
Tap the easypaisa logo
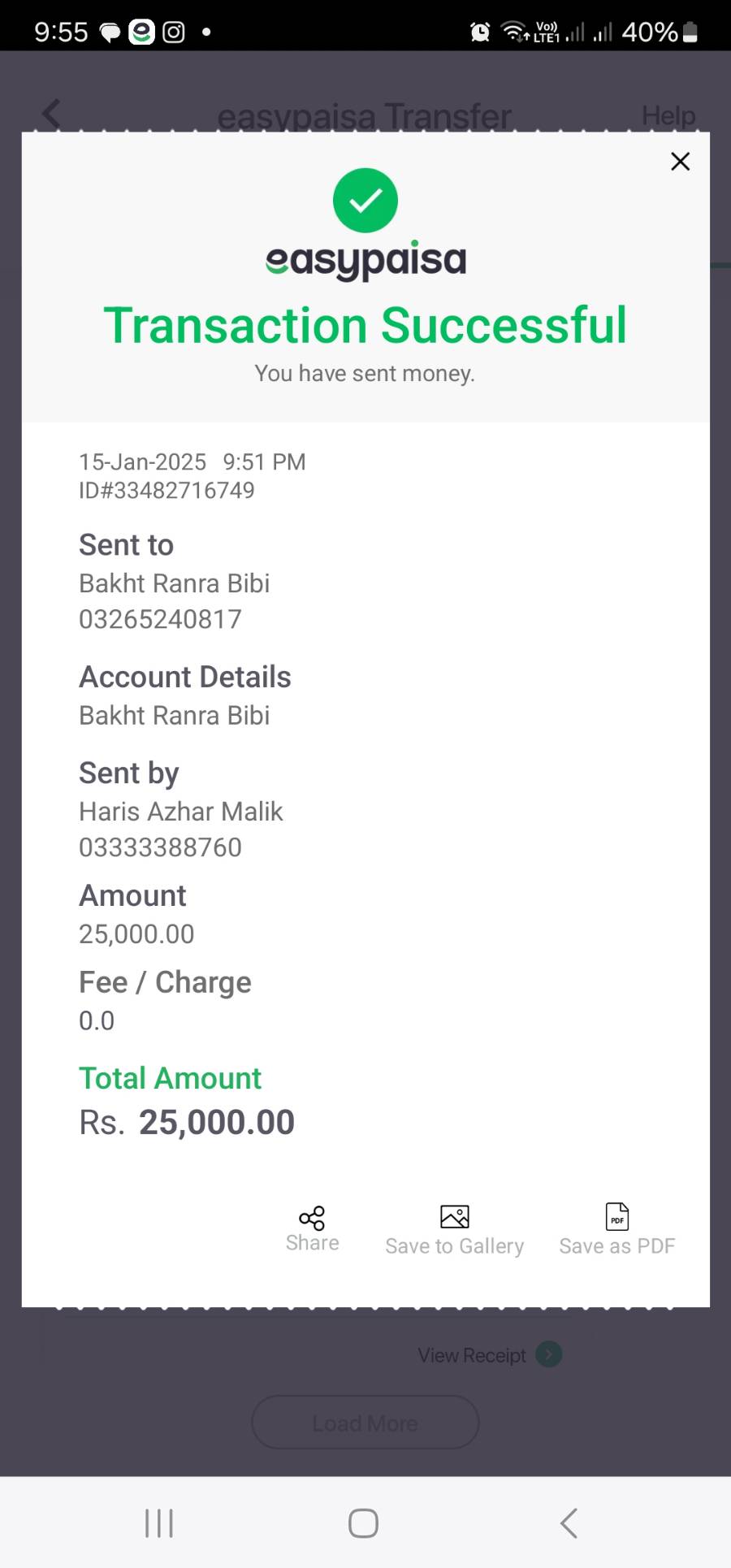365,260
